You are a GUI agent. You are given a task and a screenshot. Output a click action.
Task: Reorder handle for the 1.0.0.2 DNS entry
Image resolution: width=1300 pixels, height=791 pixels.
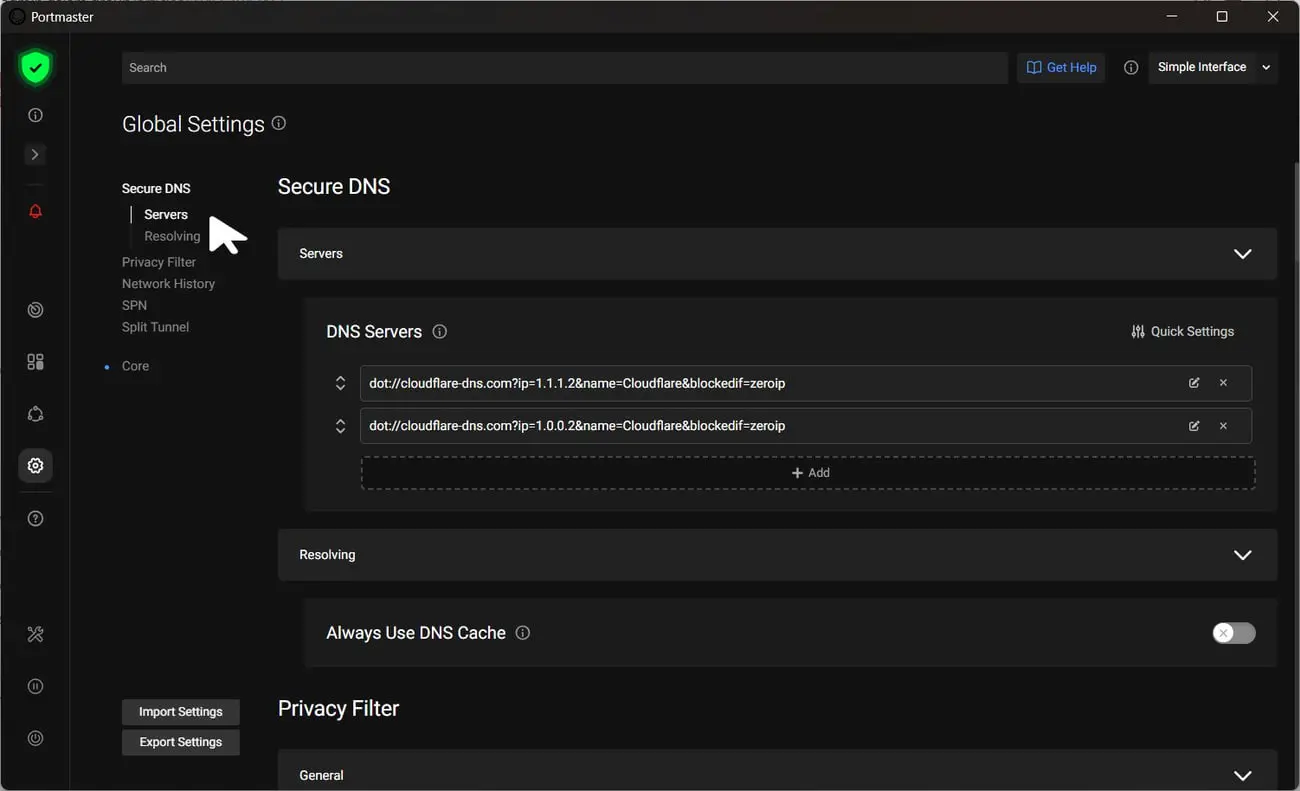(340, 426)
